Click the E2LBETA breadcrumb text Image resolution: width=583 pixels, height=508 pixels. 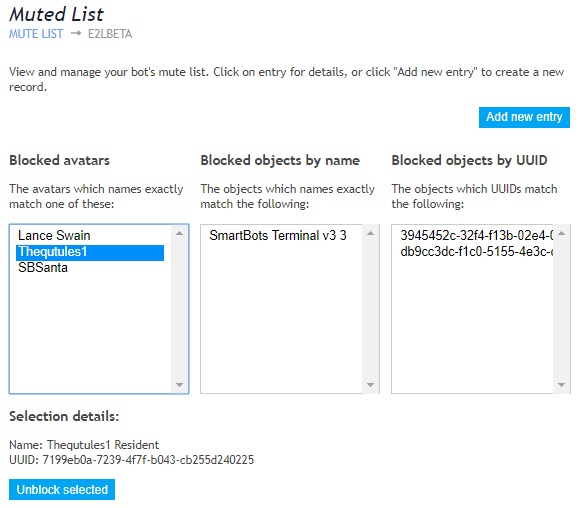110,34
